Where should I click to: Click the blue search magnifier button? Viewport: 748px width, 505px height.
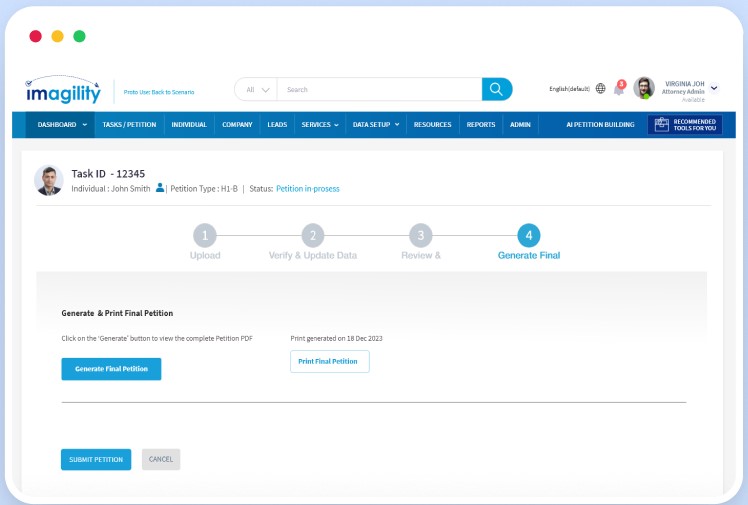pos(497,89)
